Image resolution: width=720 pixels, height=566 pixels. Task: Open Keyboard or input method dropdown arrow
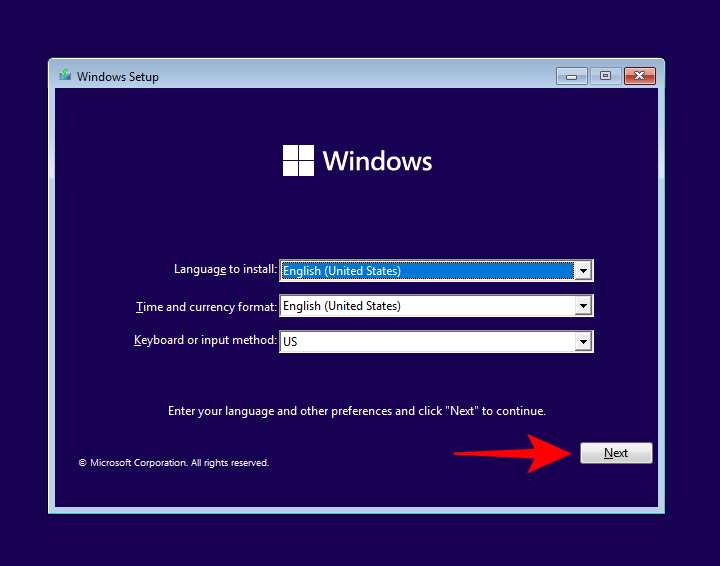pyautogui.click(x=583, y=342)
